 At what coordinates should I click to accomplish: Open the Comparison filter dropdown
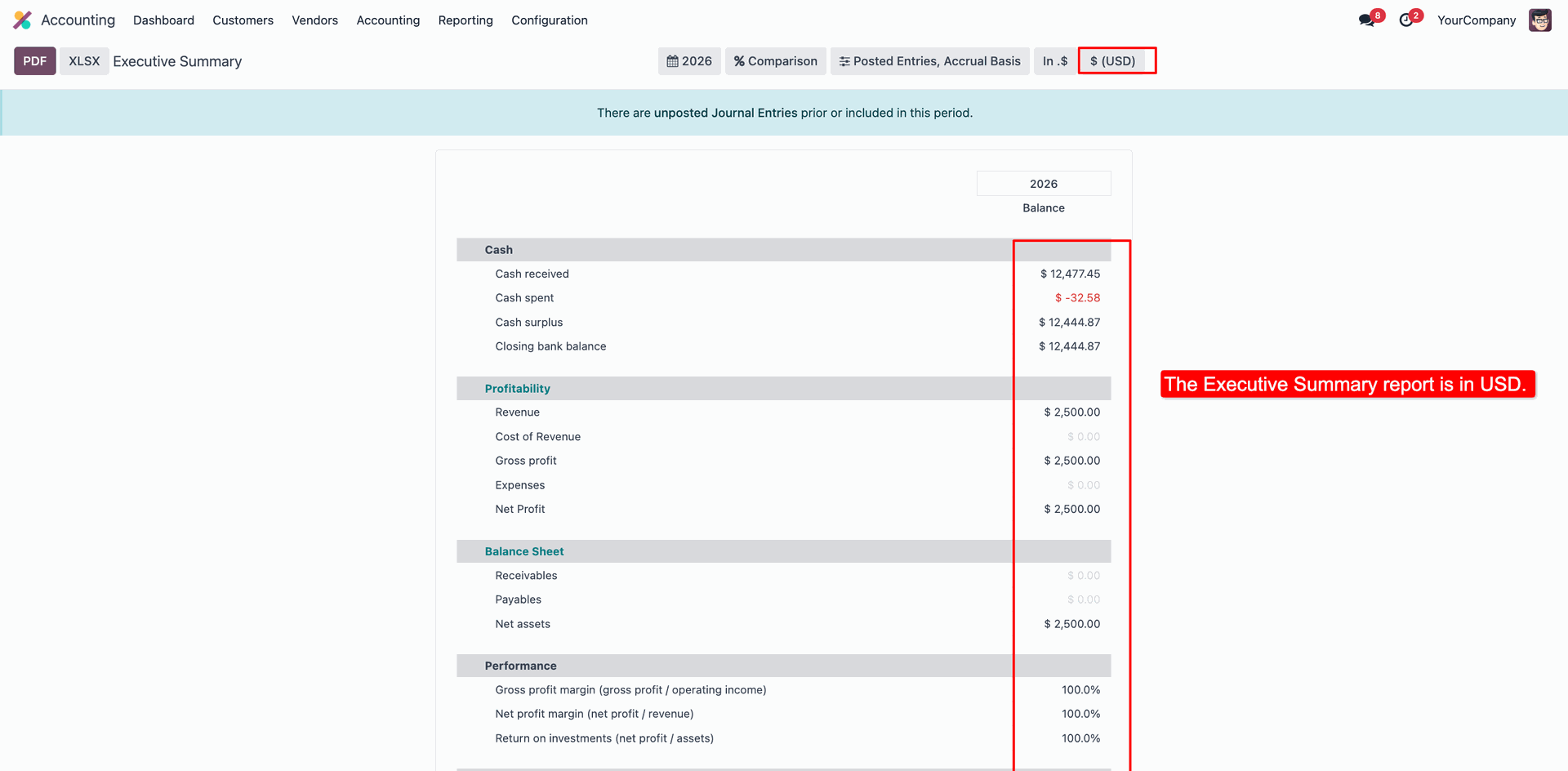(775, 61)
